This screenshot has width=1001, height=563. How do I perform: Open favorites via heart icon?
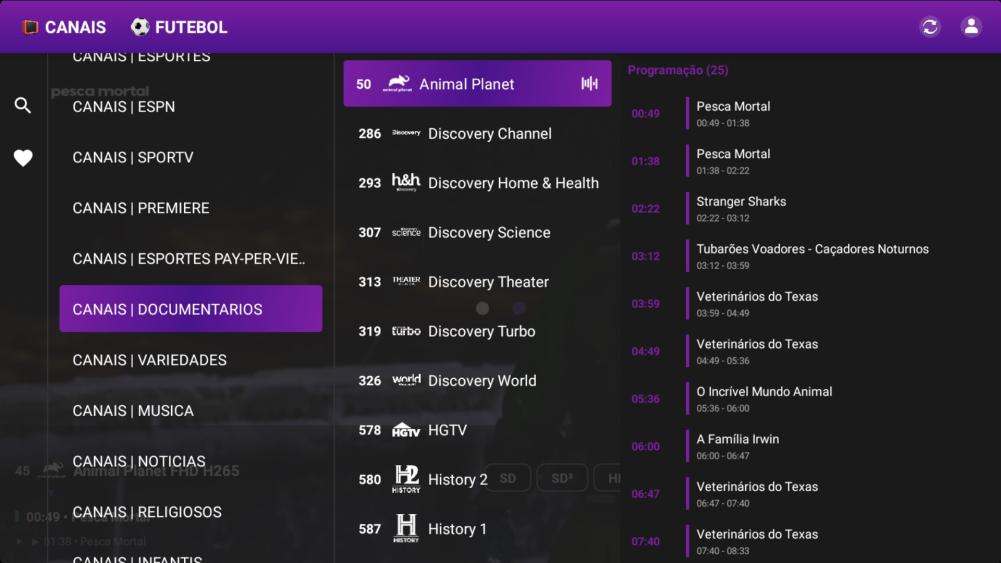(23, 158)
